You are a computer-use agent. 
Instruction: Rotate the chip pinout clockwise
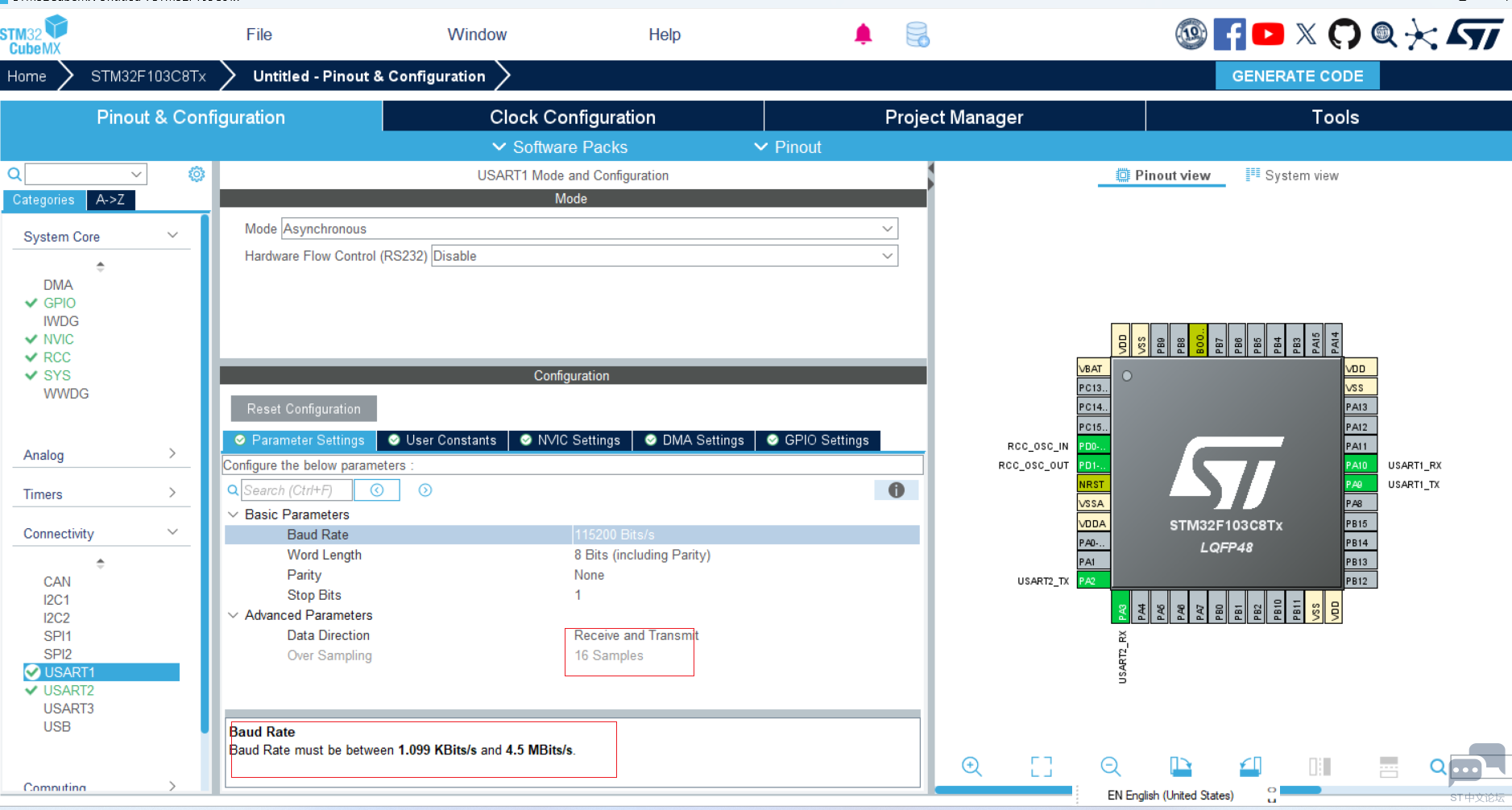tap(1180, 767)
